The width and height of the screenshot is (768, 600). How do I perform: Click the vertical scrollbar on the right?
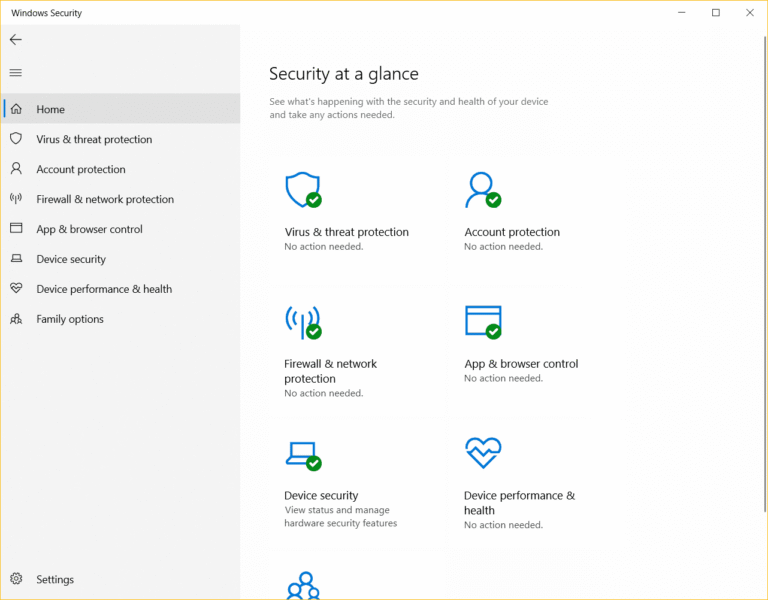[765, 274]
